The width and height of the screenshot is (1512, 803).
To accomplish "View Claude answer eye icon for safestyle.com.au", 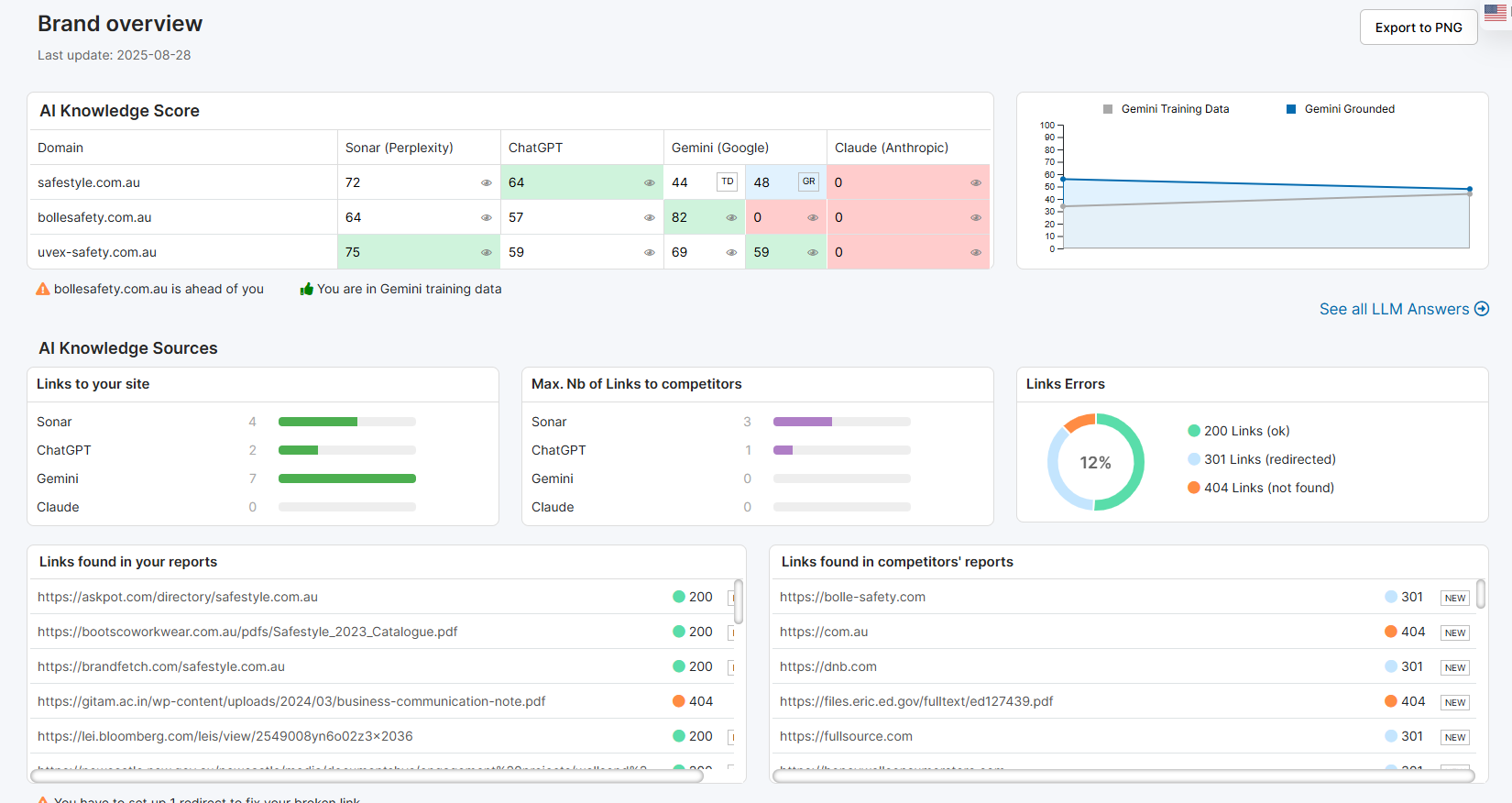I will [976, 182].
